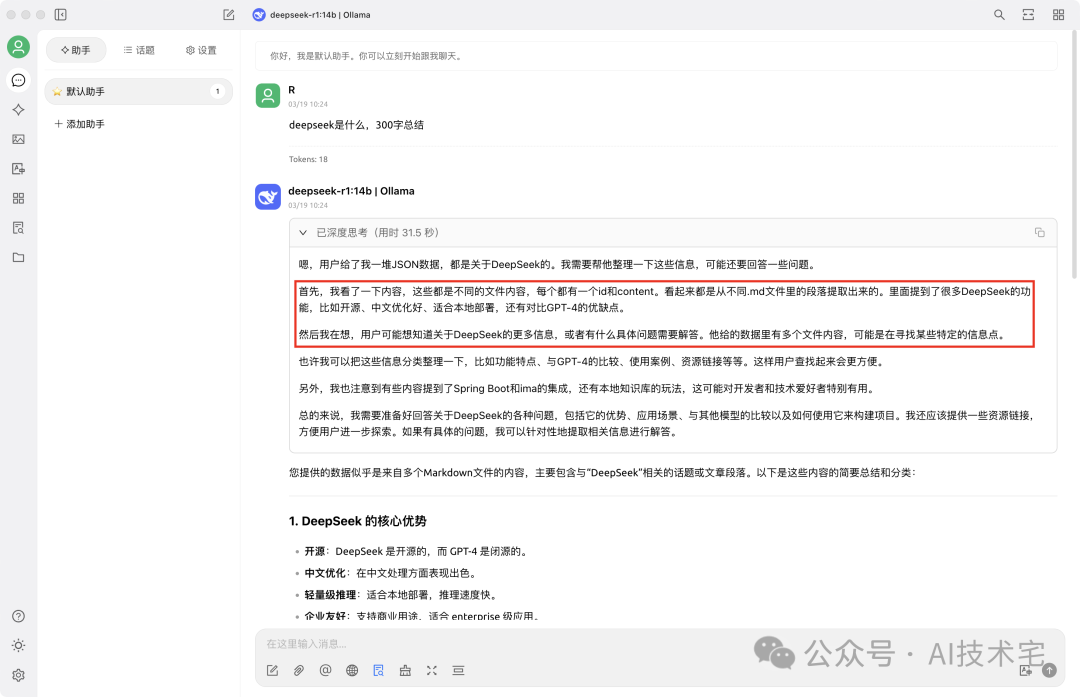Send the message with the arrow button

(x=1049, y=670)
